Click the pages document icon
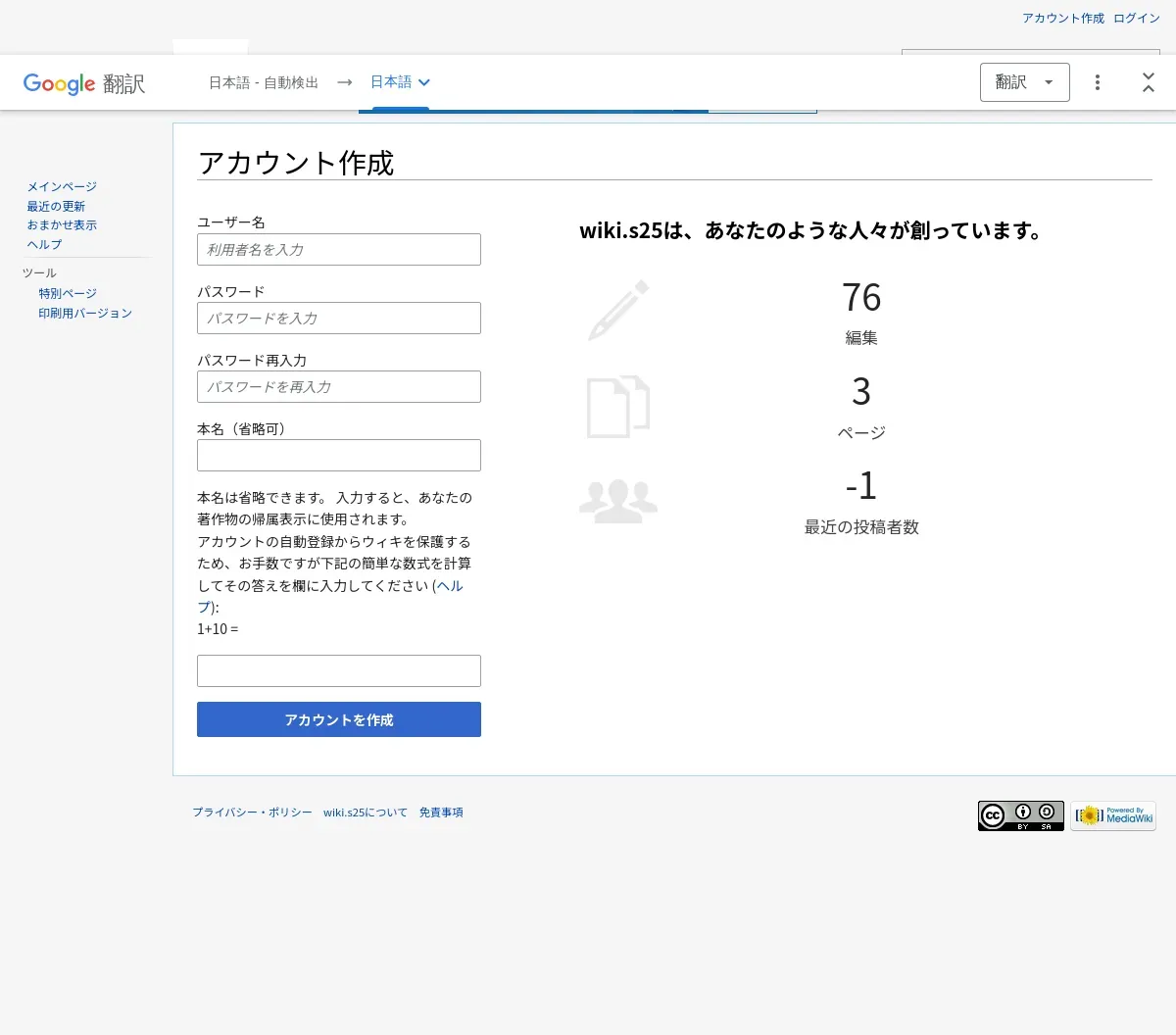1176x1035 pixels. tap(618, 406)
